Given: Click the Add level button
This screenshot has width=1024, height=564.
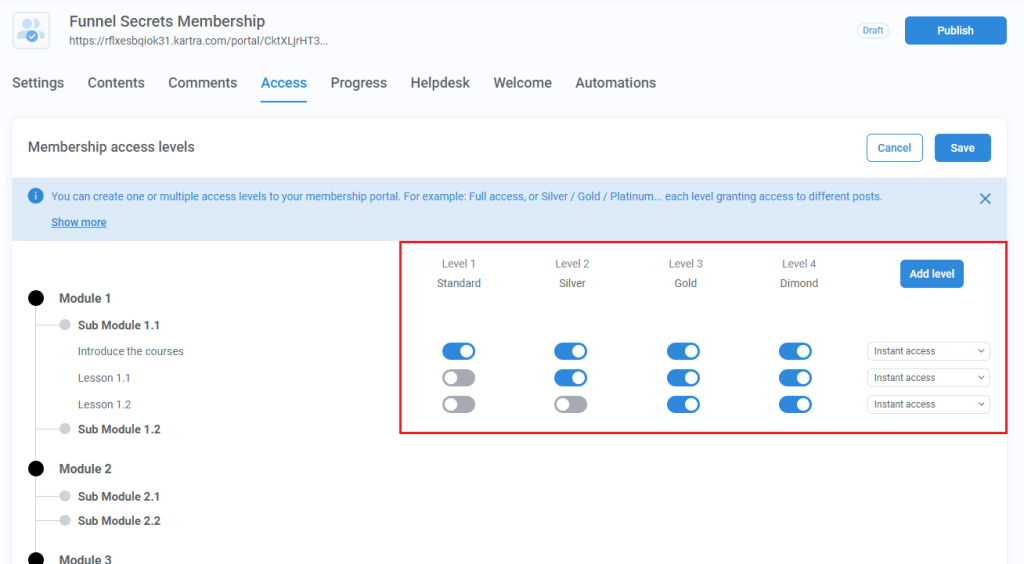Looking at the screenshot, I should [x=931, y=274].
